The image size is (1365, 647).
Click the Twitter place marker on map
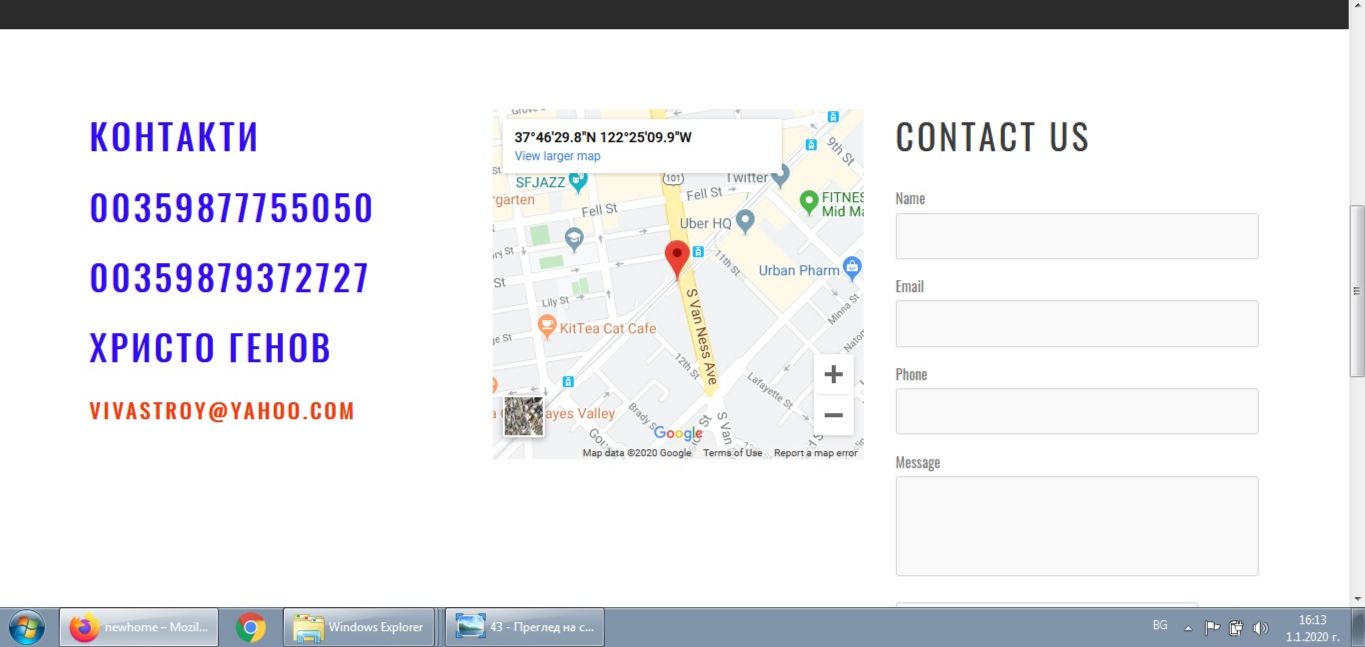pos(781,175)
